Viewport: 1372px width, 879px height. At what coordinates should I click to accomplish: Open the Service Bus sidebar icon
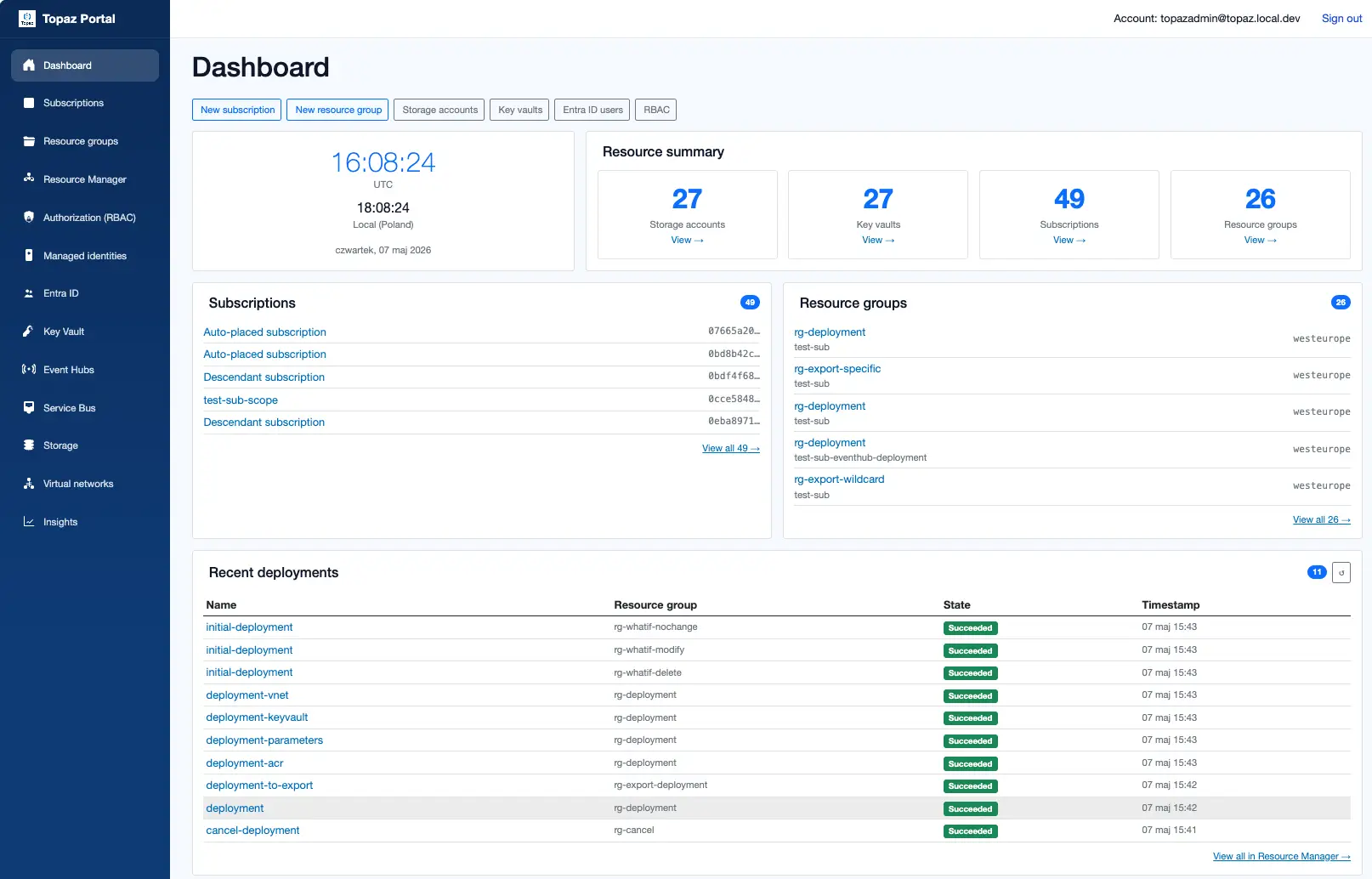tap(29, 407)
